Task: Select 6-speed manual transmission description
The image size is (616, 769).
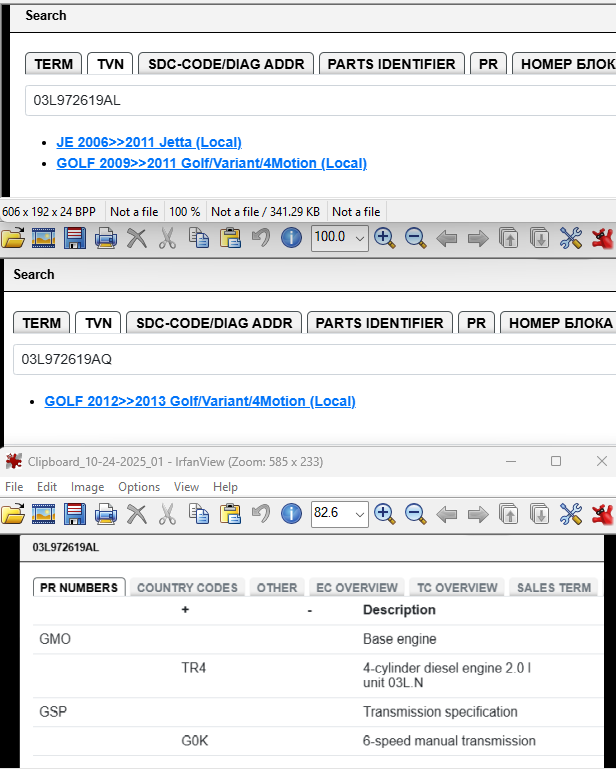Action: pyautogui.click(x=449, y=741)
